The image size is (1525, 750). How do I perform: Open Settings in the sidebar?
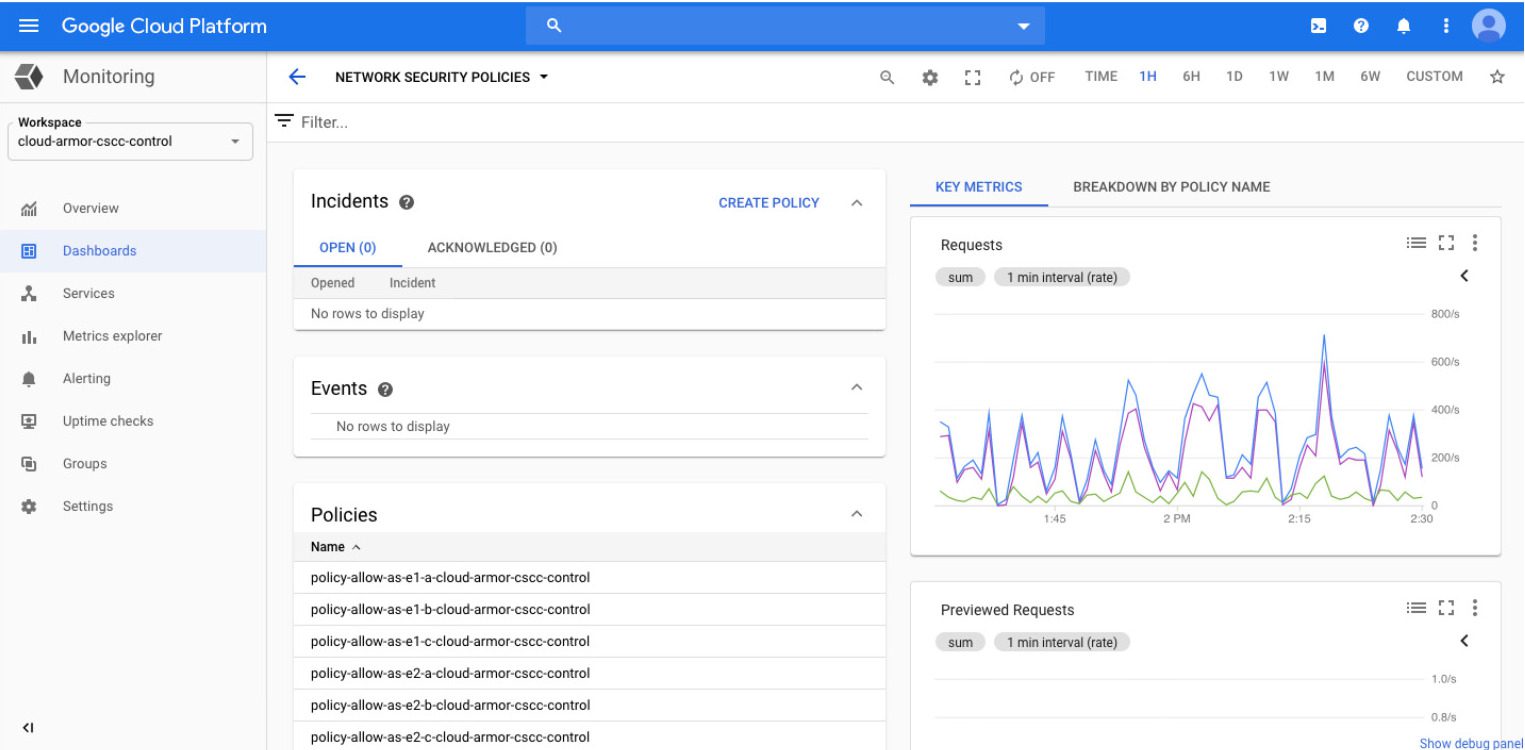(x=88, y=506)
